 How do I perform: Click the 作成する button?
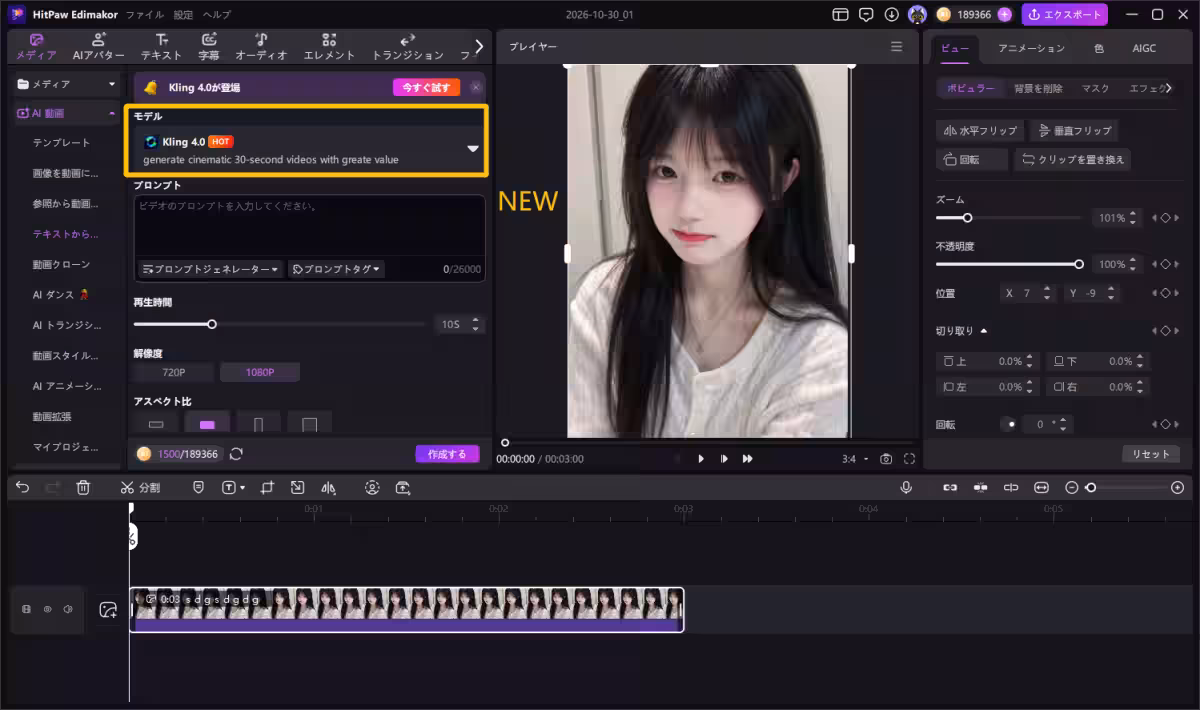click(447, 454)
